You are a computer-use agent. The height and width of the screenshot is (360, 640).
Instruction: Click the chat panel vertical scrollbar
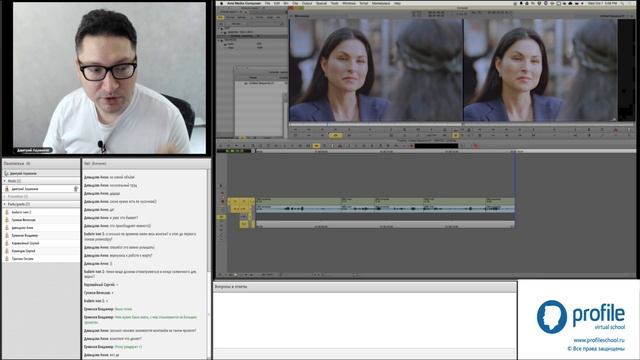pyautogui.click(x=209, y=264)
